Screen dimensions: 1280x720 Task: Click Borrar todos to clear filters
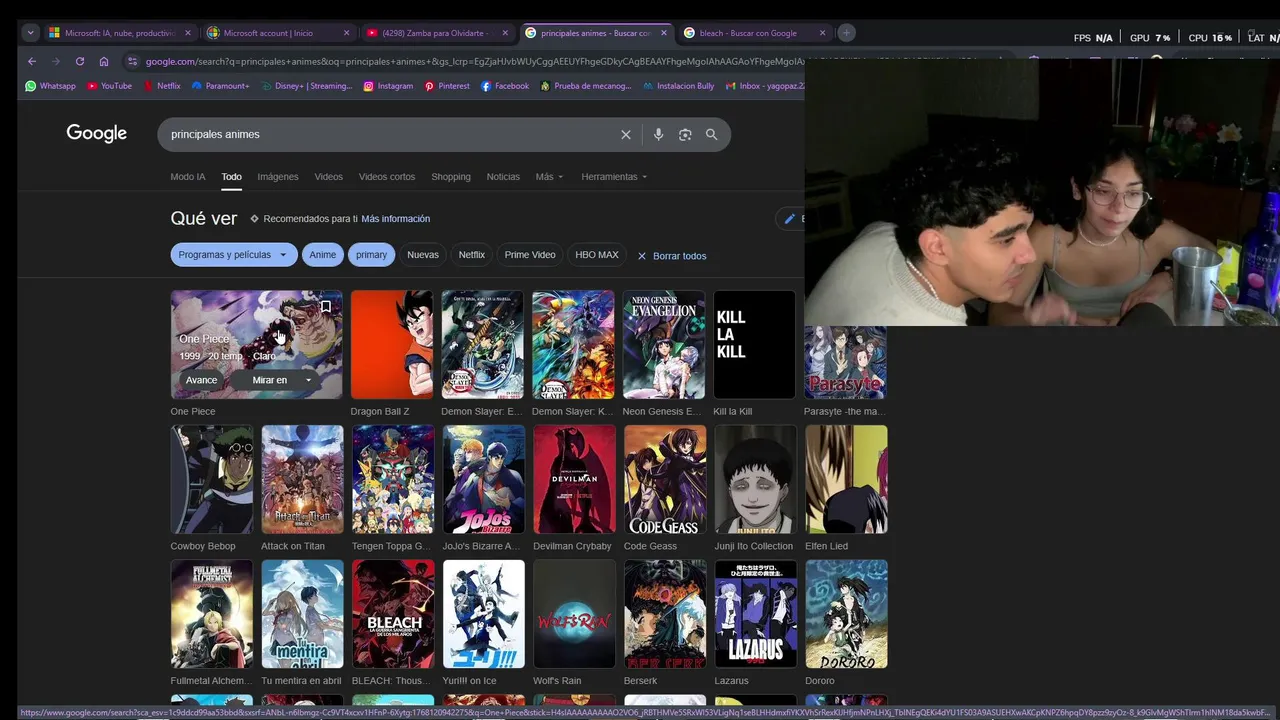[672, 256]
